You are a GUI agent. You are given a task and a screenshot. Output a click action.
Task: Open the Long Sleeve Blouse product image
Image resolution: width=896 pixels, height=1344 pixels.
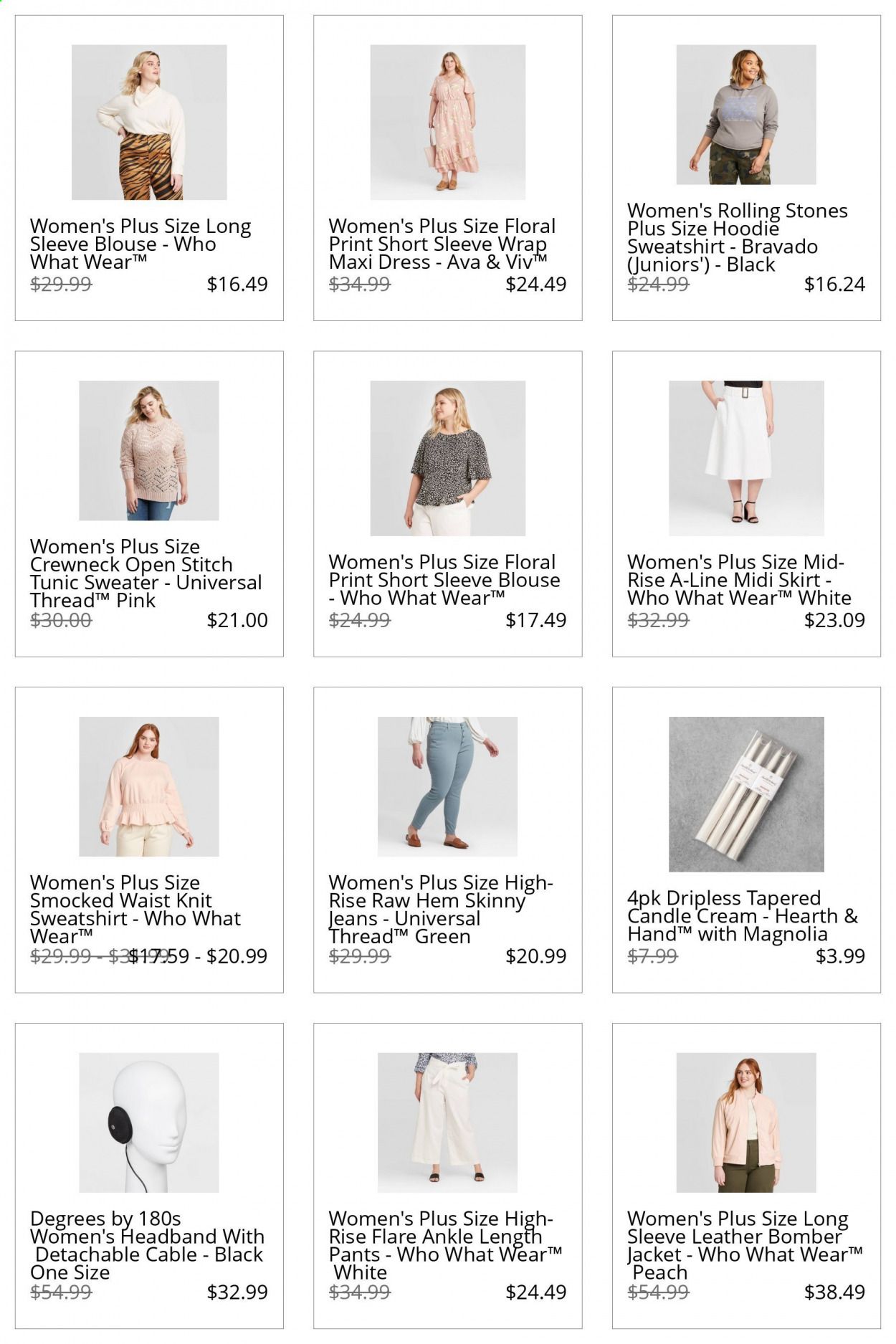coord(149,122)
